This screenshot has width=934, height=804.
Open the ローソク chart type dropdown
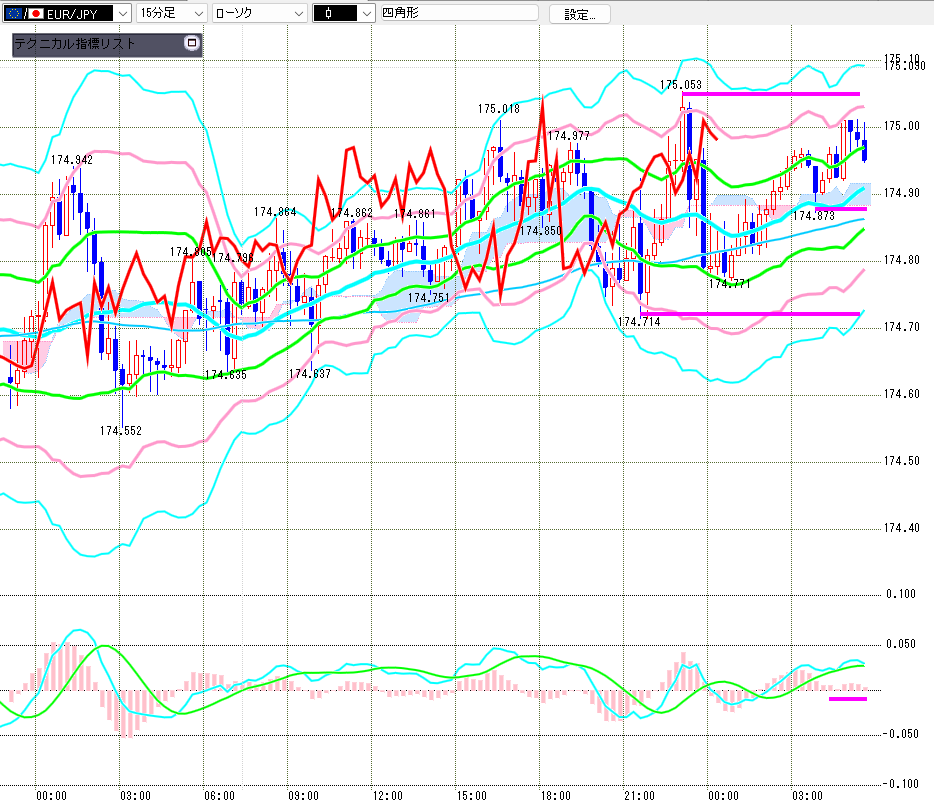[x=297, y=14]
